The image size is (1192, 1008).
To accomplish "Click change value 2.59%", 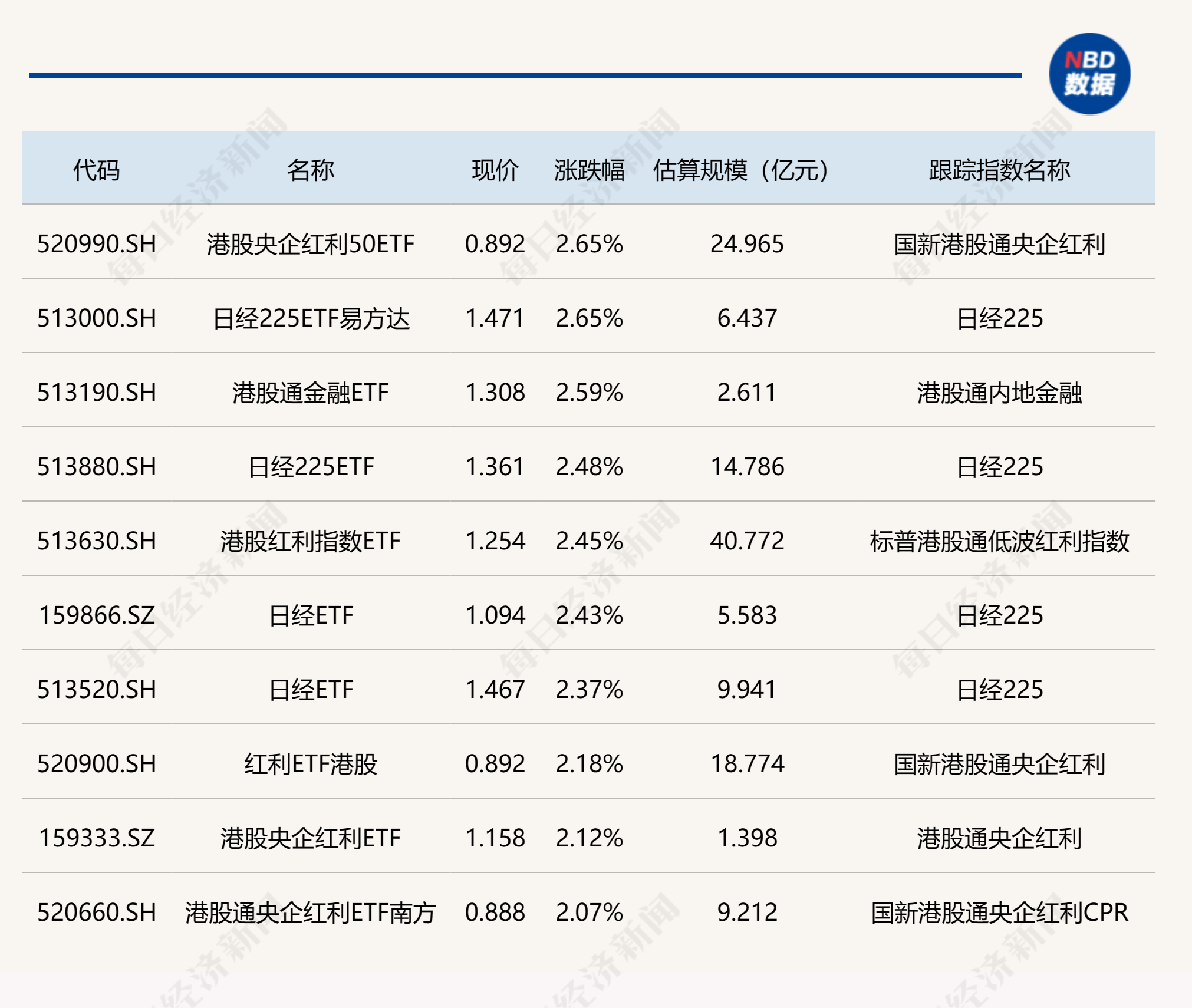I will (x=589, y=392).
